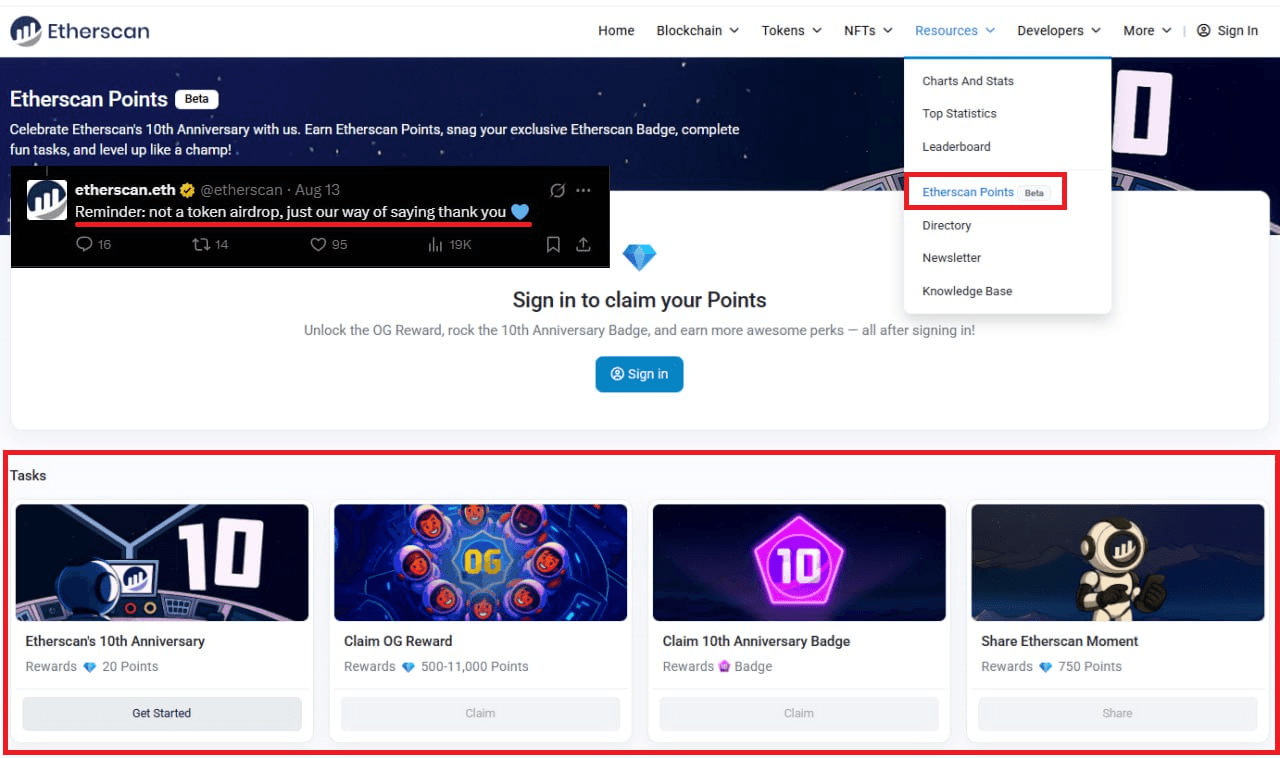Viewport: 1280px width, 758px height.
Task: Click the etherscan.eth tweet profile avatar
Action: 46,200
